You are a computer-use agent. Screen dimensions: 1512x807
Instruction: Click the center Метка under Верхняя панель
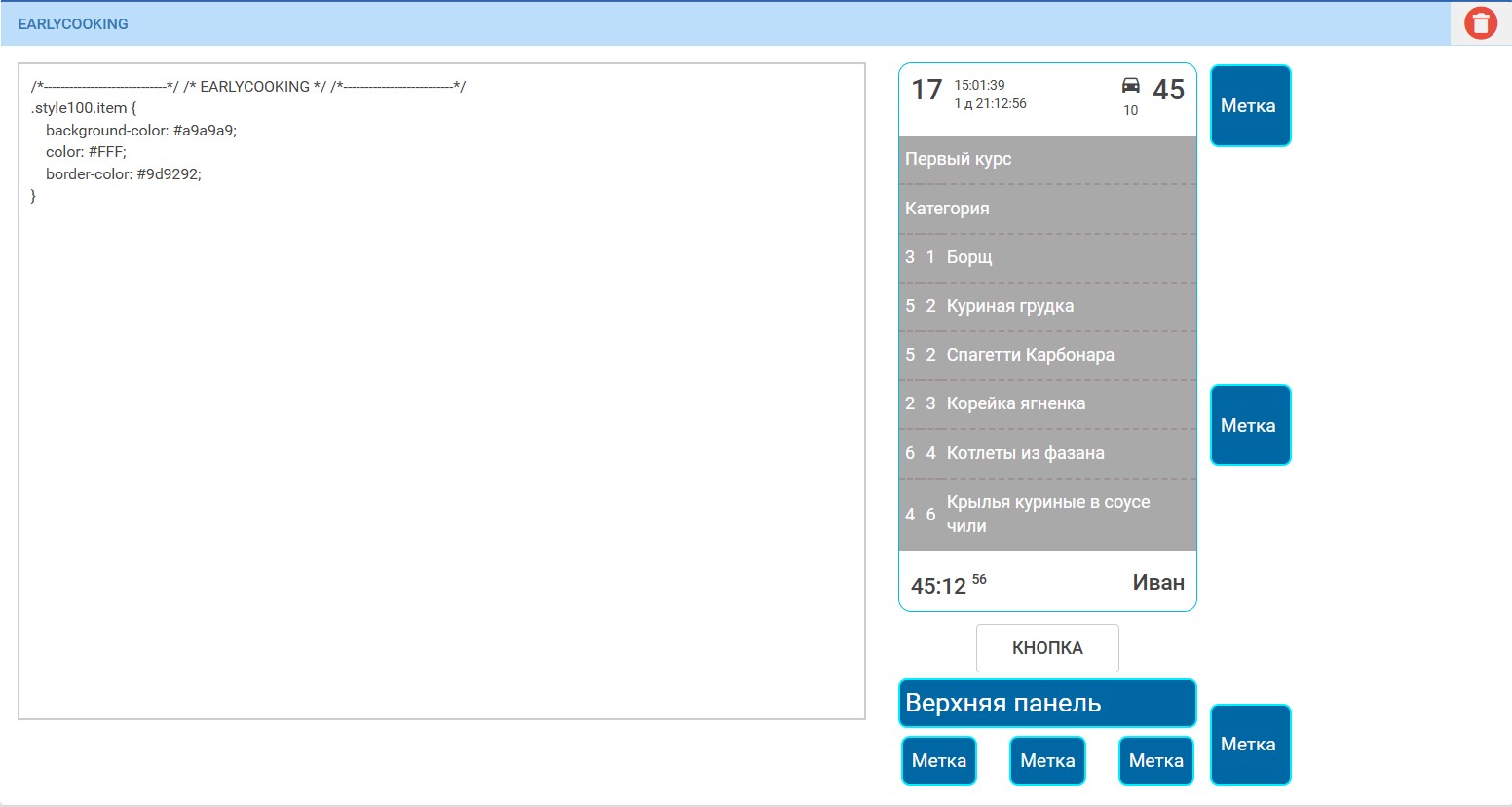pyautogui.click(x=1047, y=761)
